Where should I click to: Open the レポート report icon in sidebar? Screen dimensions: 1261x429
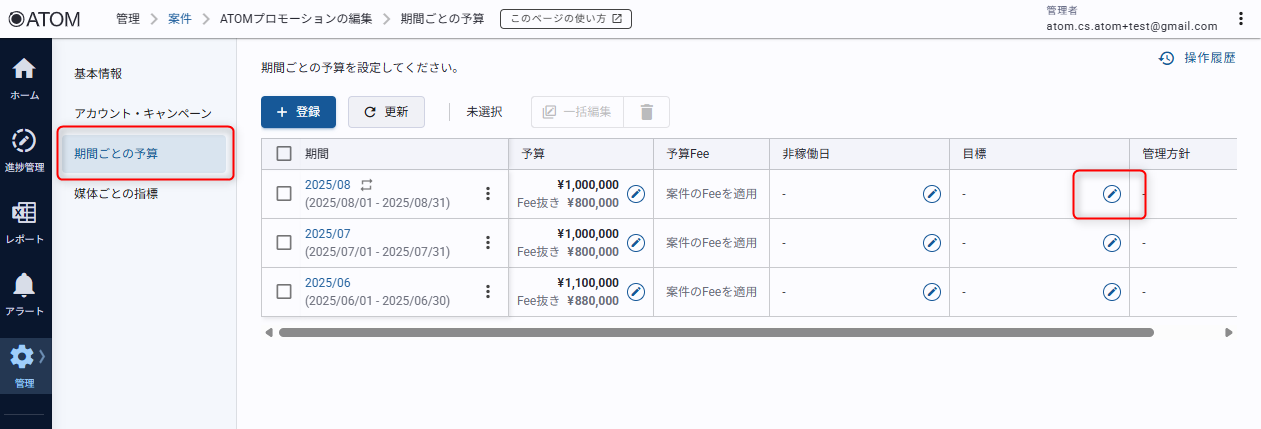[24, 222]
